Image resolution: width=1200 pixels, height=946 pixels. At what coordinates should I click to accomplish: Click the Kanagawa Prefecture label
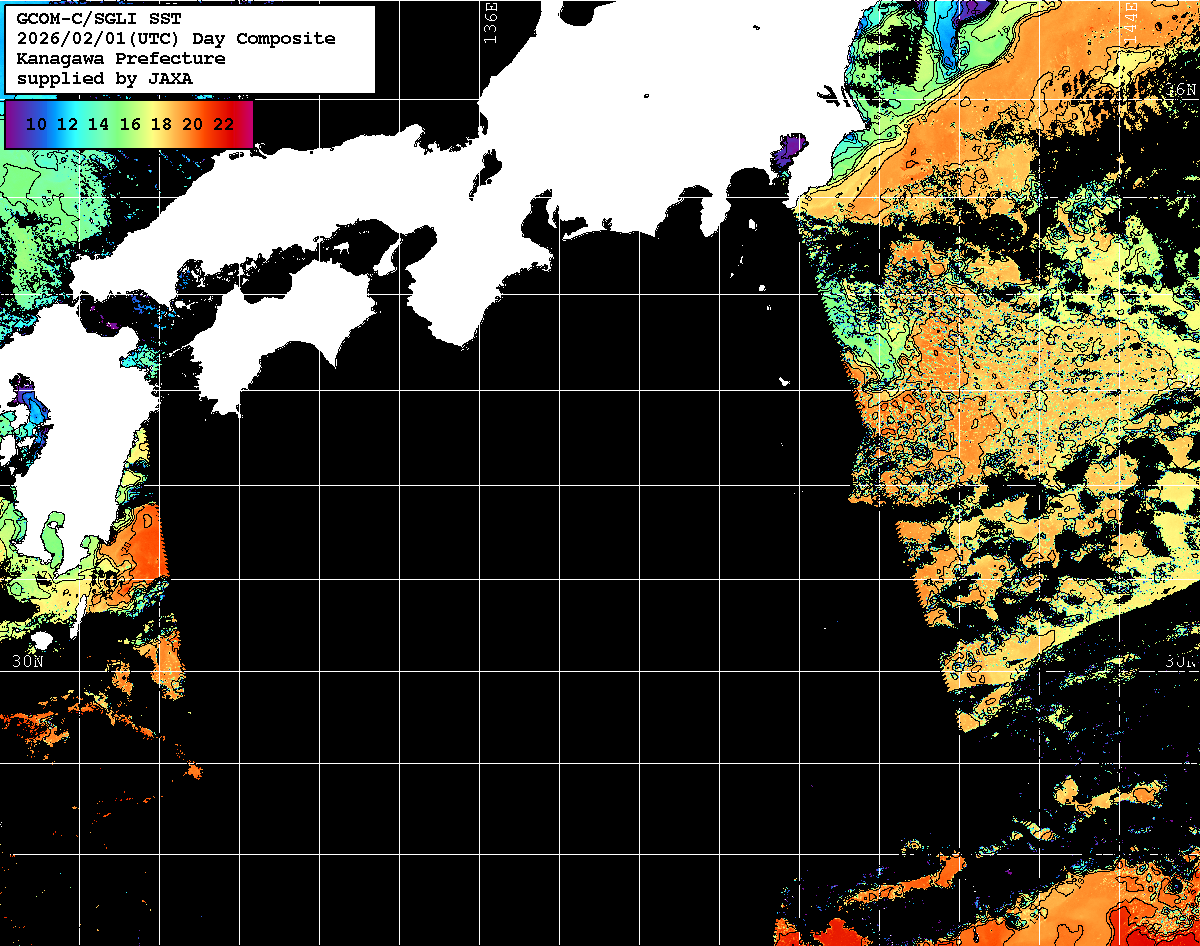[120, 59]
